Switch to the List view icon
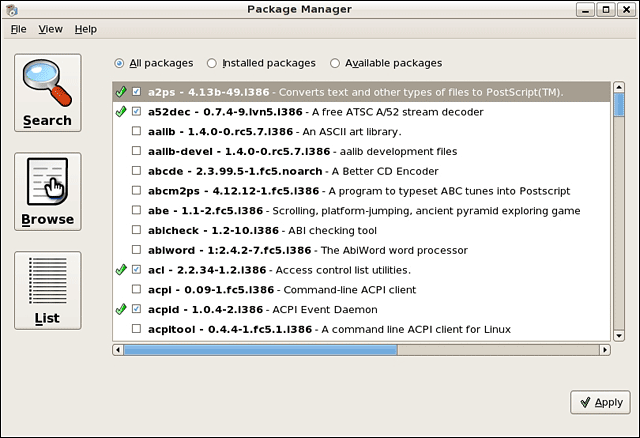The width and height of the screenshot is (640, 438). tap(48, 290)
